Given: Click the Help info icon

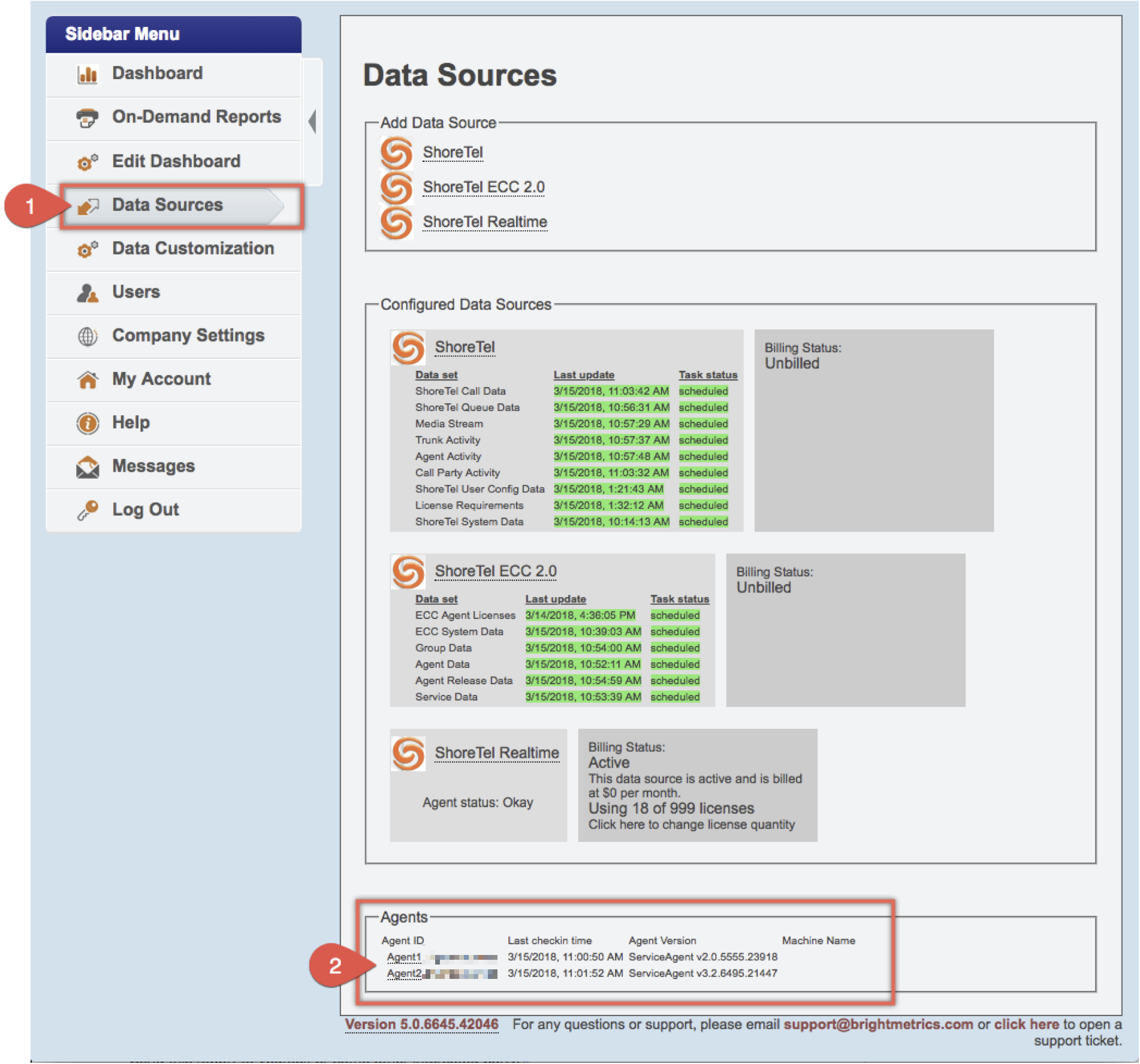Looking at the screenshot, I should pyautogui.click(x=88, y=423).
